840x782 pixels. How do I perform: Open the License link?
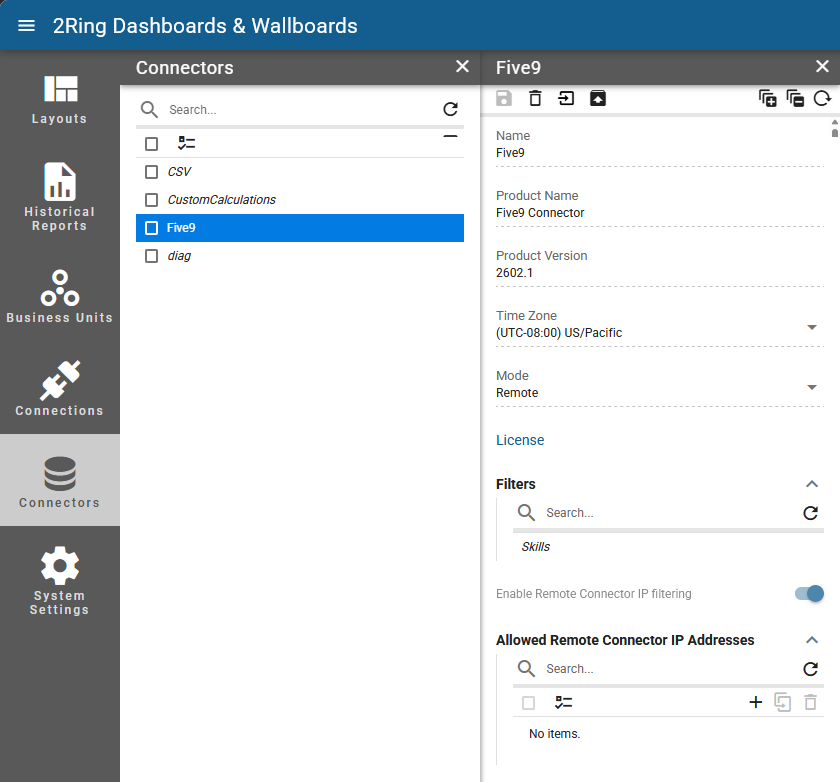(520, 440)
